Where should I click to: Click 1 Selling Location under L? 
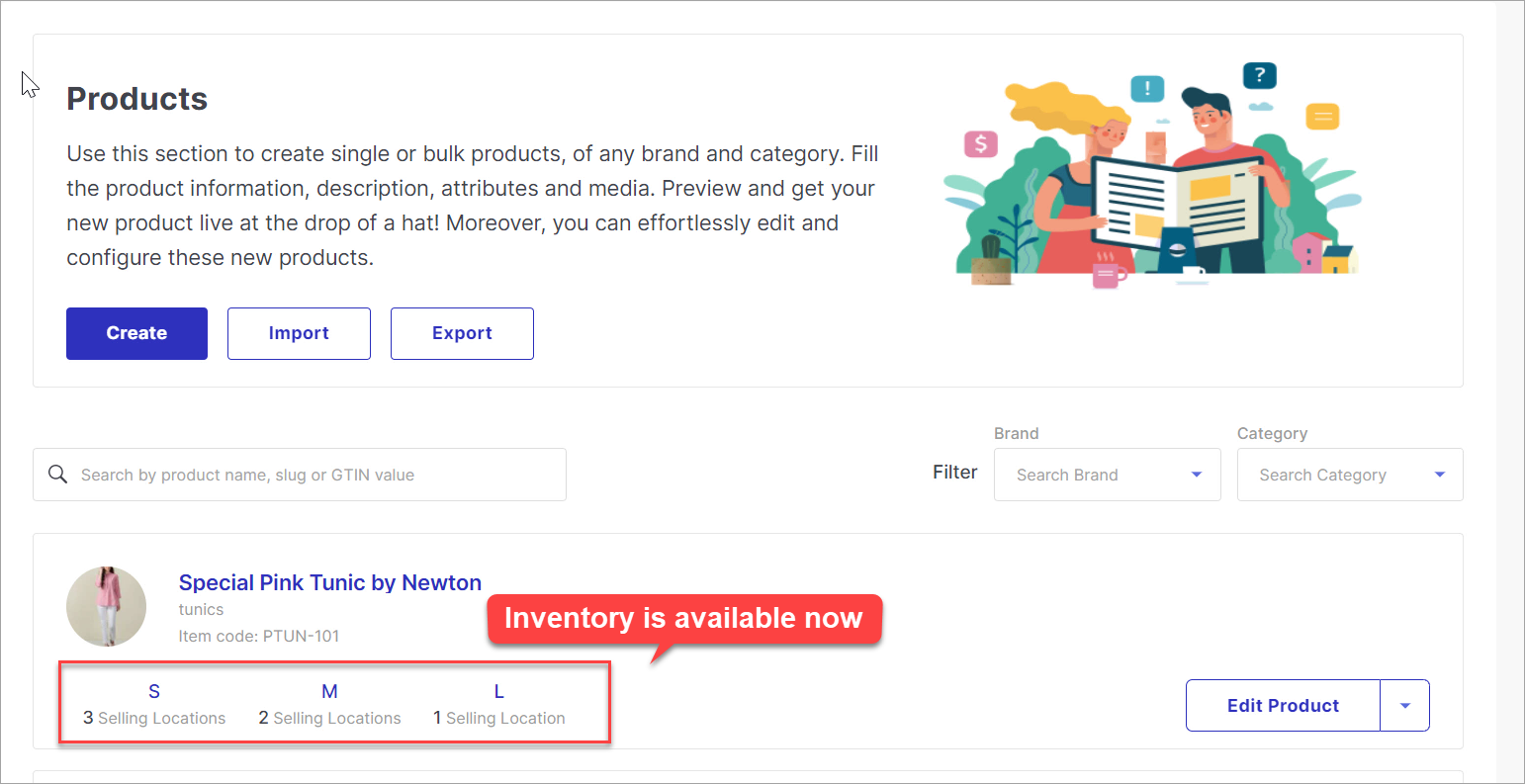pyautogui.click(x=499, y=718)
